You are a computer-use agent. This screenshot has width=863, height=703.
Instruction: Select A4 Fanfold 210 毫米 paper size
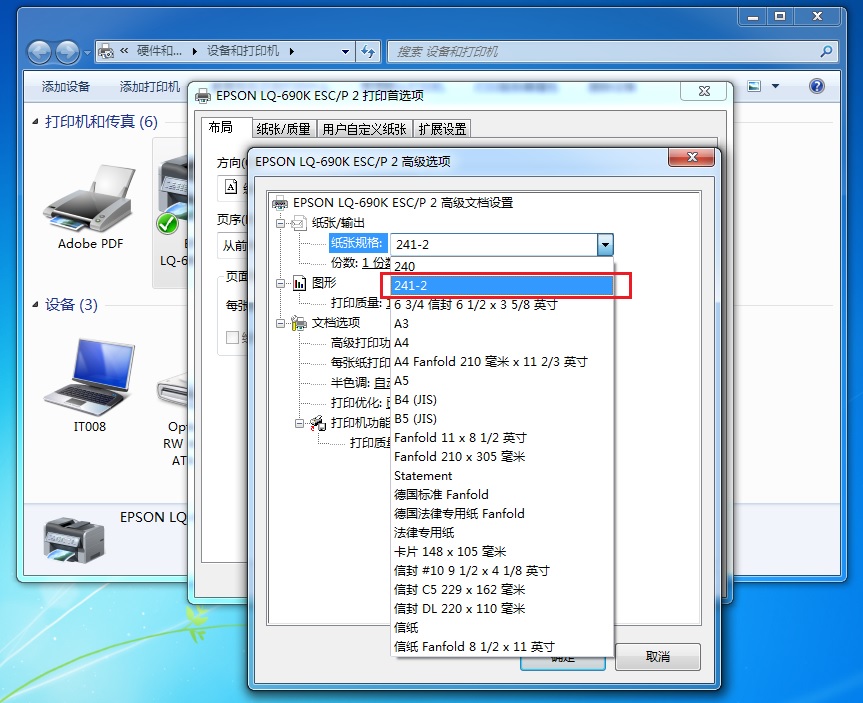pos(502,362)
